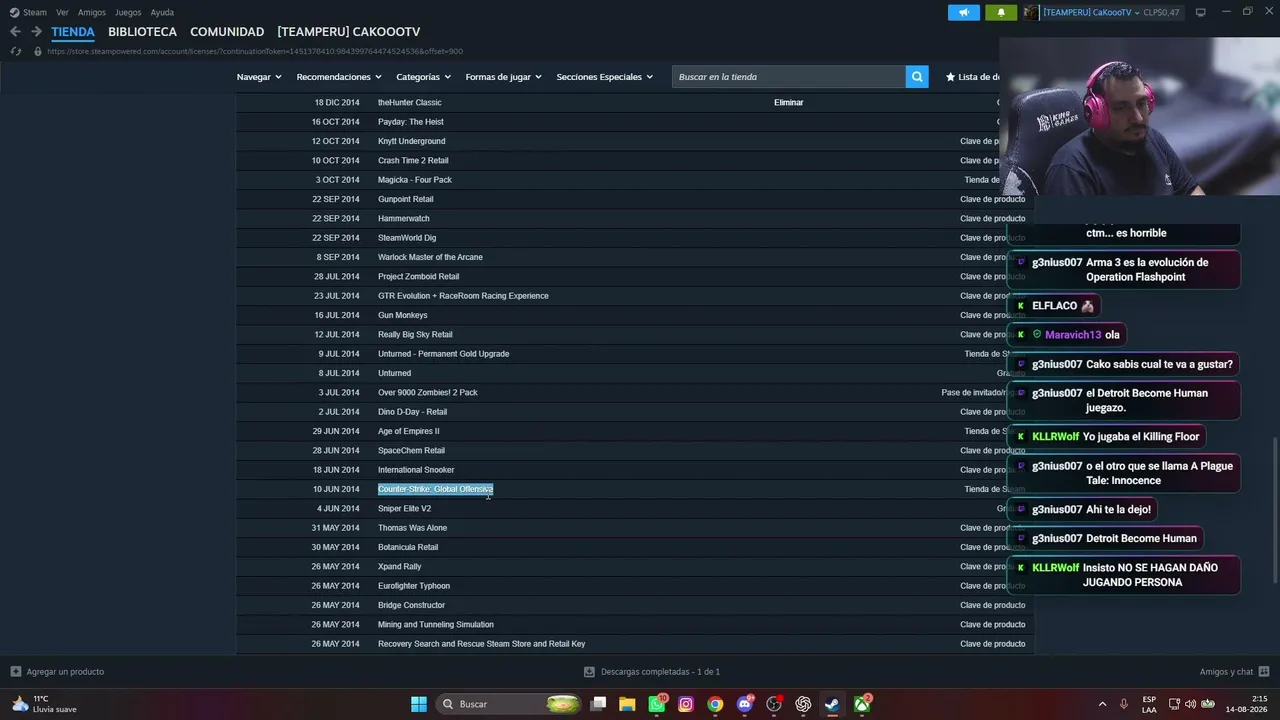The width and height of the screenshot is (1280, 720).
Task: Open the Juegos menu
Action: pyautogui.click(x=128, y=12)
